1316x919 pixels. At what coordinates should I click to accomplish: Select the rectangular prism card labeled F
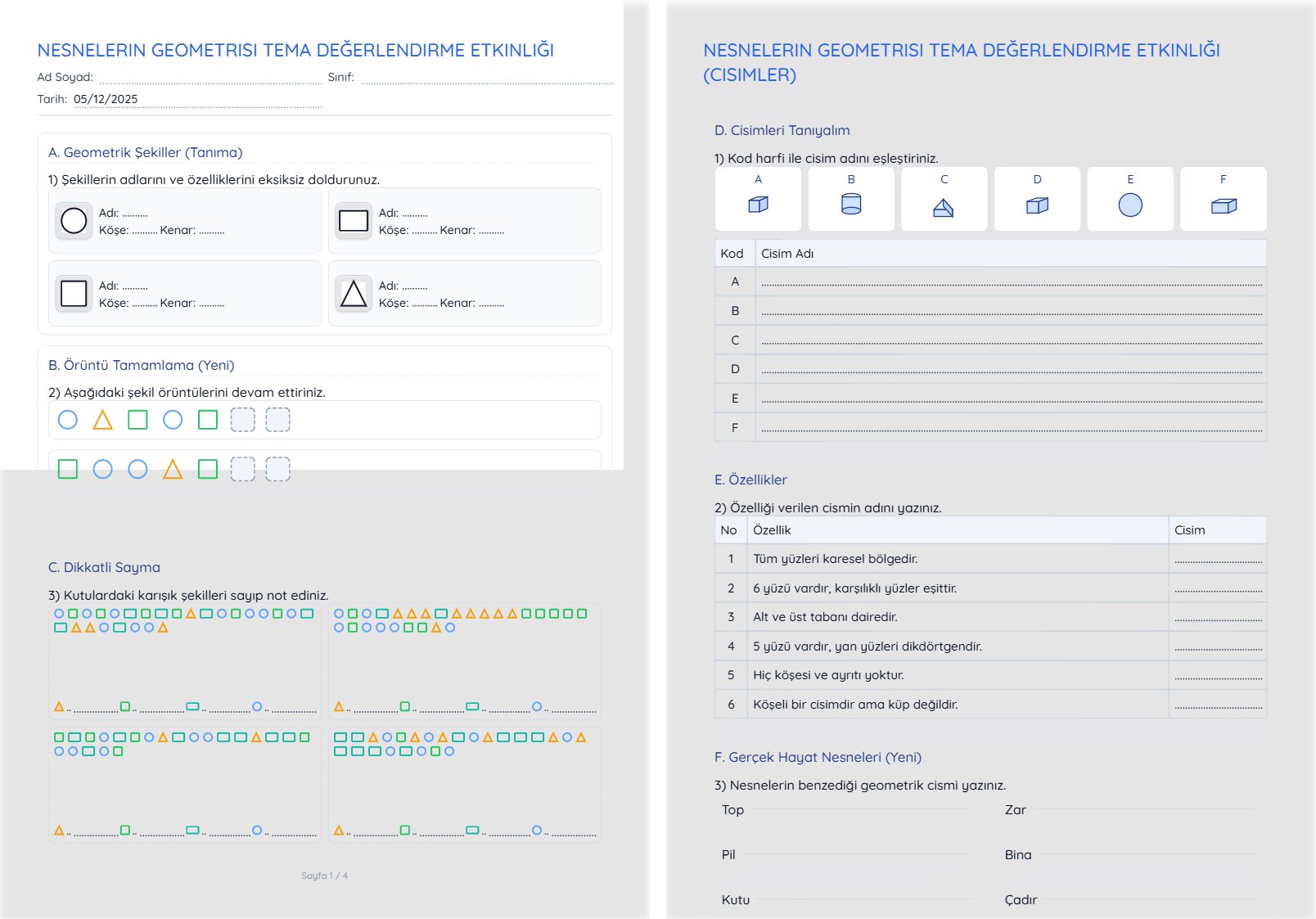(1224, 200)
